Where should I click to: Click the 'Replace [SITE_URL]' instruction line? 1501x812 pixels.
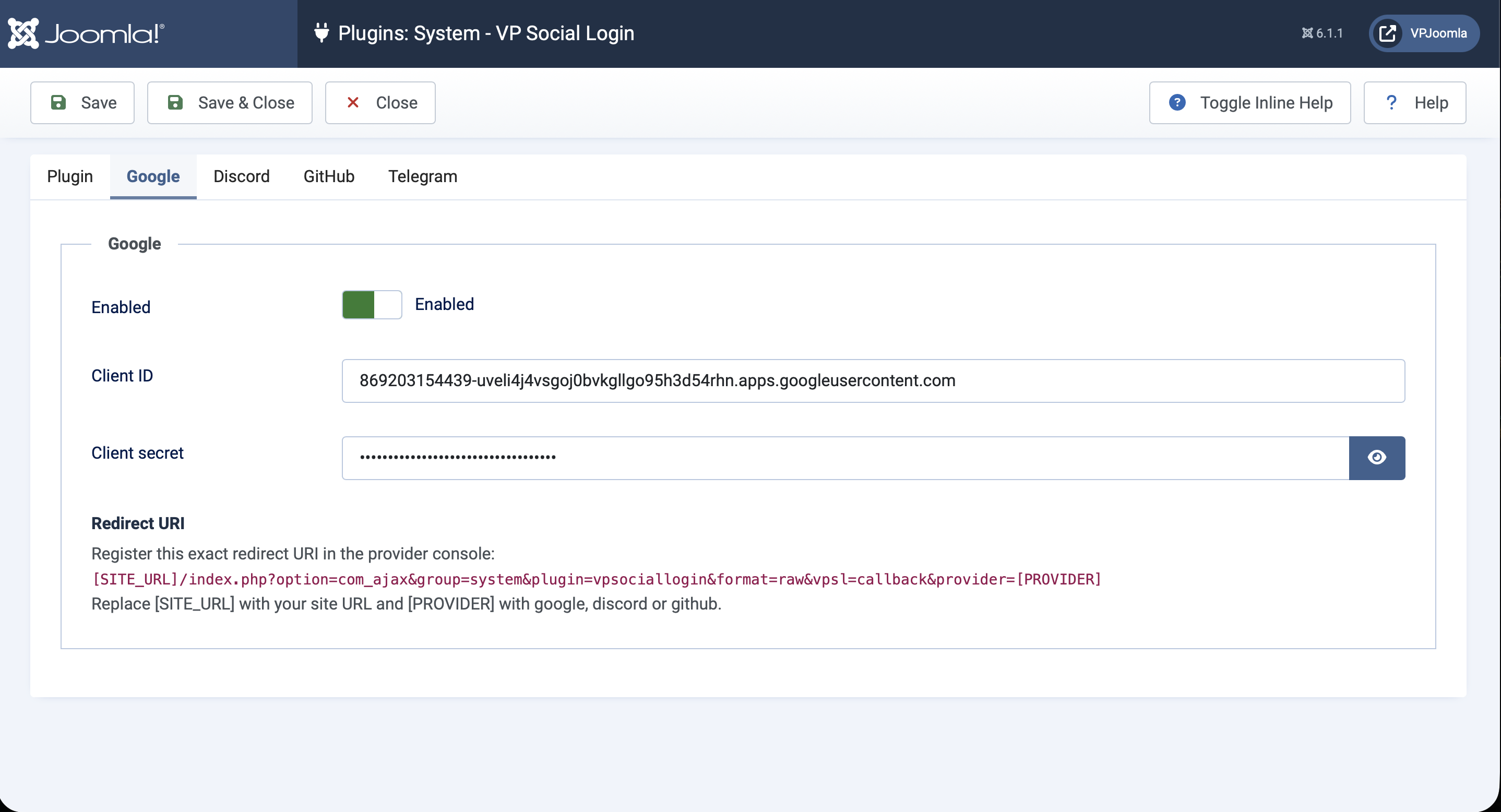pos(406,603)
